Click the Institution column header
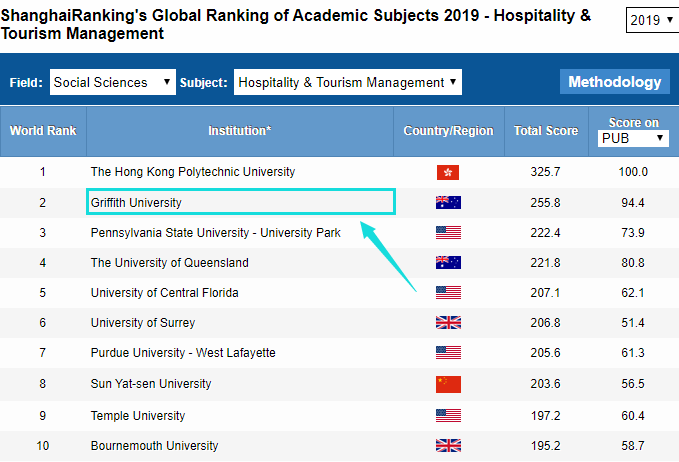679x462 pixels. [239, 131]
